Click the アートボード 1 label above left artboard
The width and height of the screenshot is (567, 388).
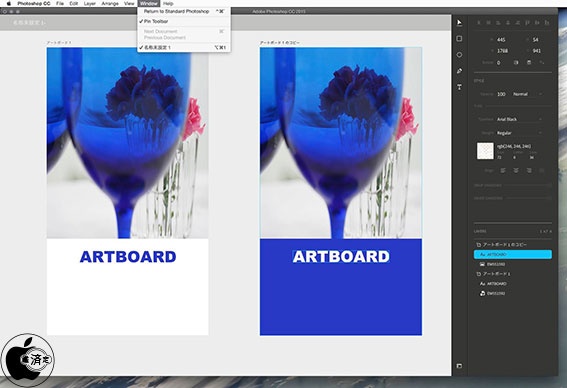(x=59, y=43)
